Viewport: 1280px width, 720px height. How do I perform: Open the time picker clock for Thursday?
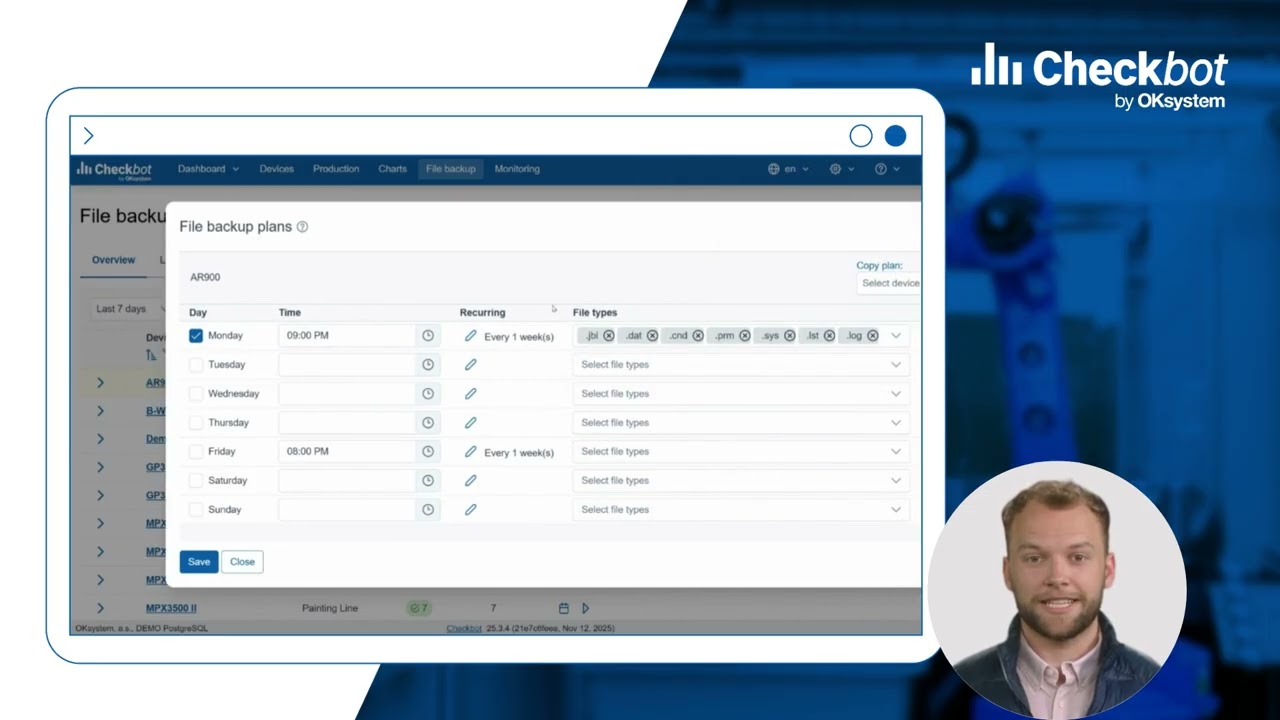click(x=428, y=423)
